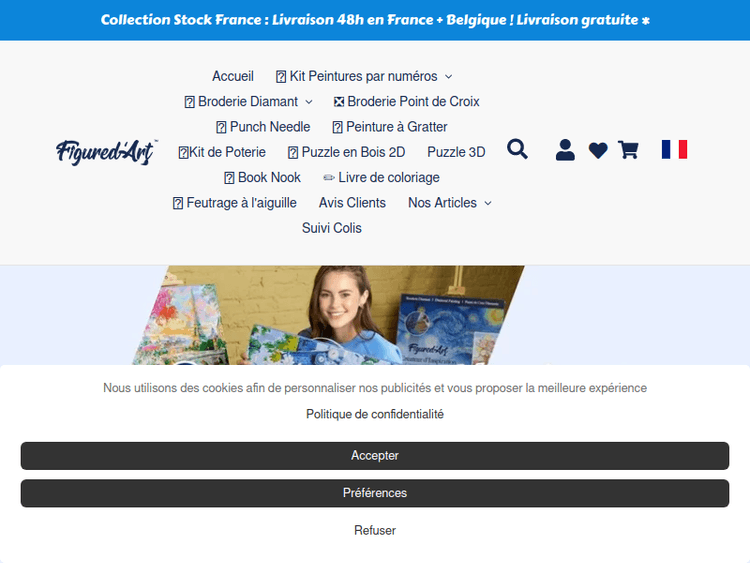750x563 pixels.
Task: Open the user account icon
Action: [565, 150]
